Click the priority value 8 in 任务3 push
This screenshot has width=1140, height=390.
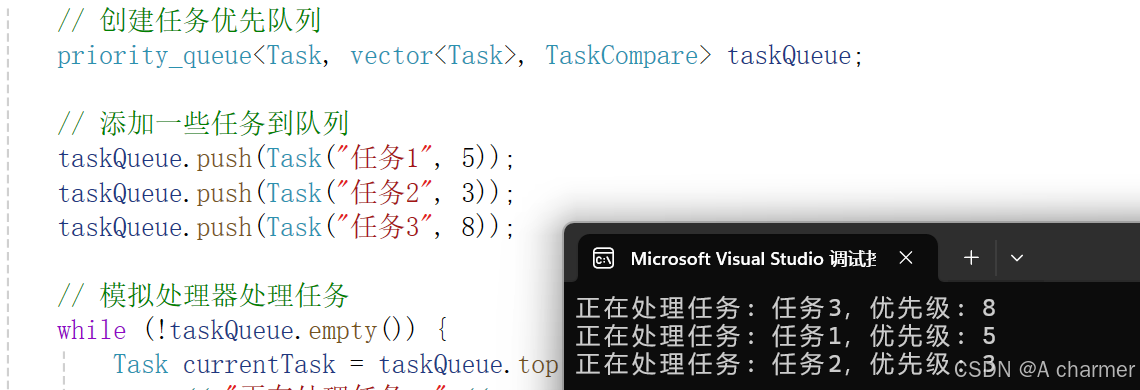coord(469,228)
